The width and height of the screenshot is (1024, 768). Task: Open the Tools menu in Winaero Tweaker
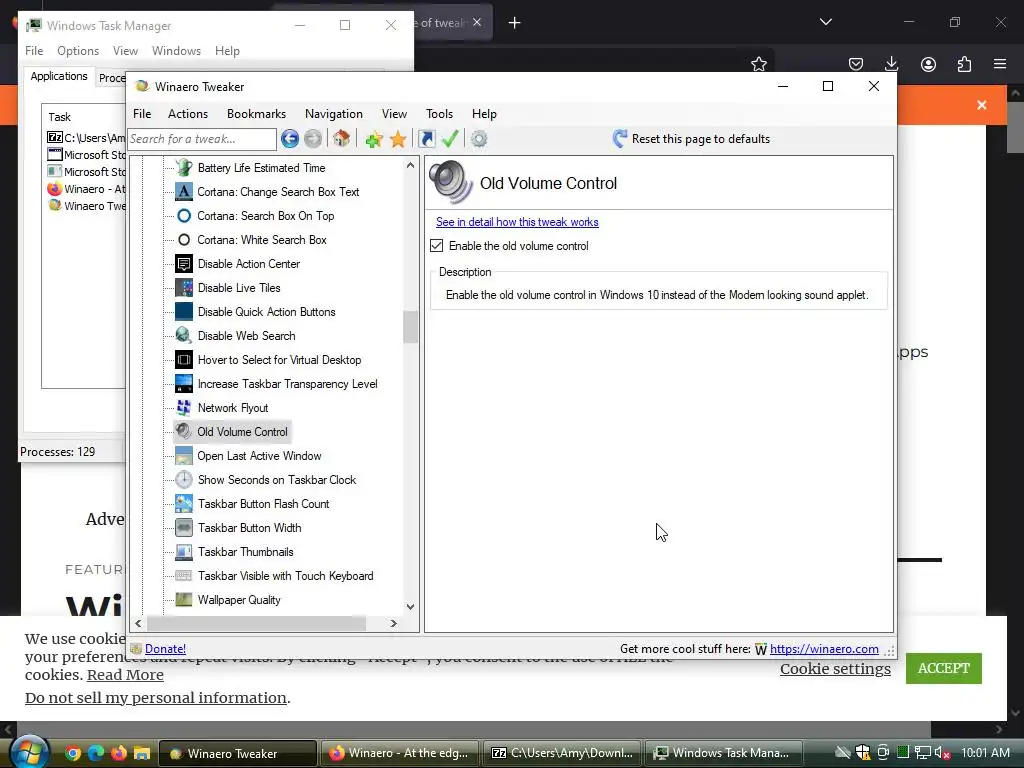click(x=440, y=114)
